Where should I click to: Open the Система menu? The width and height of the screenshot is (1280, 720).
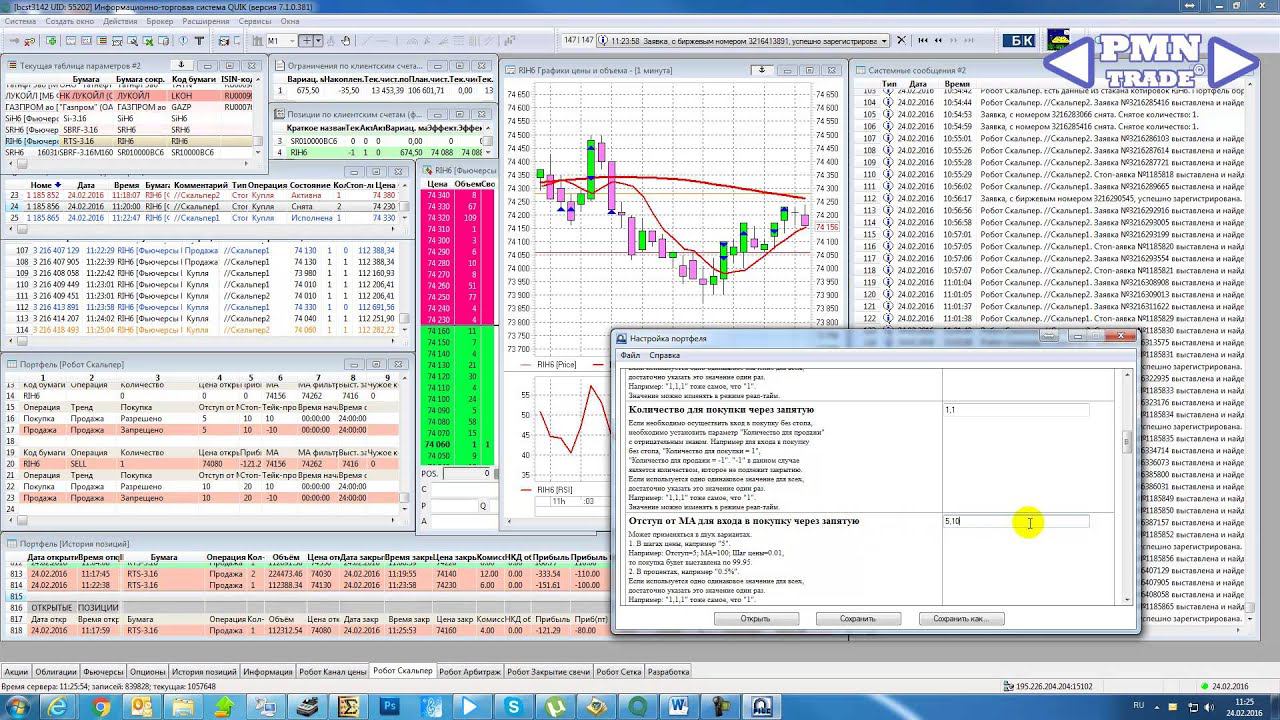tap(22, 21)
